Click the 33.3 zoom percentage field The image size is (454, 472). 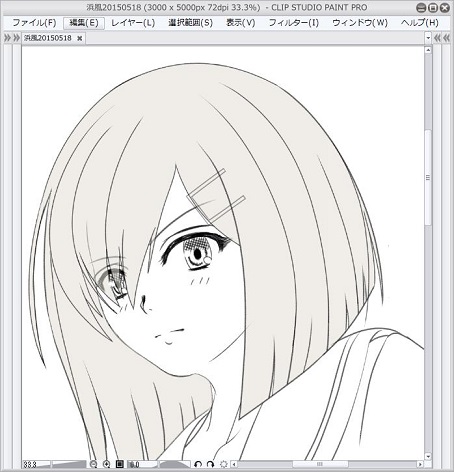(x=36, y=464)
